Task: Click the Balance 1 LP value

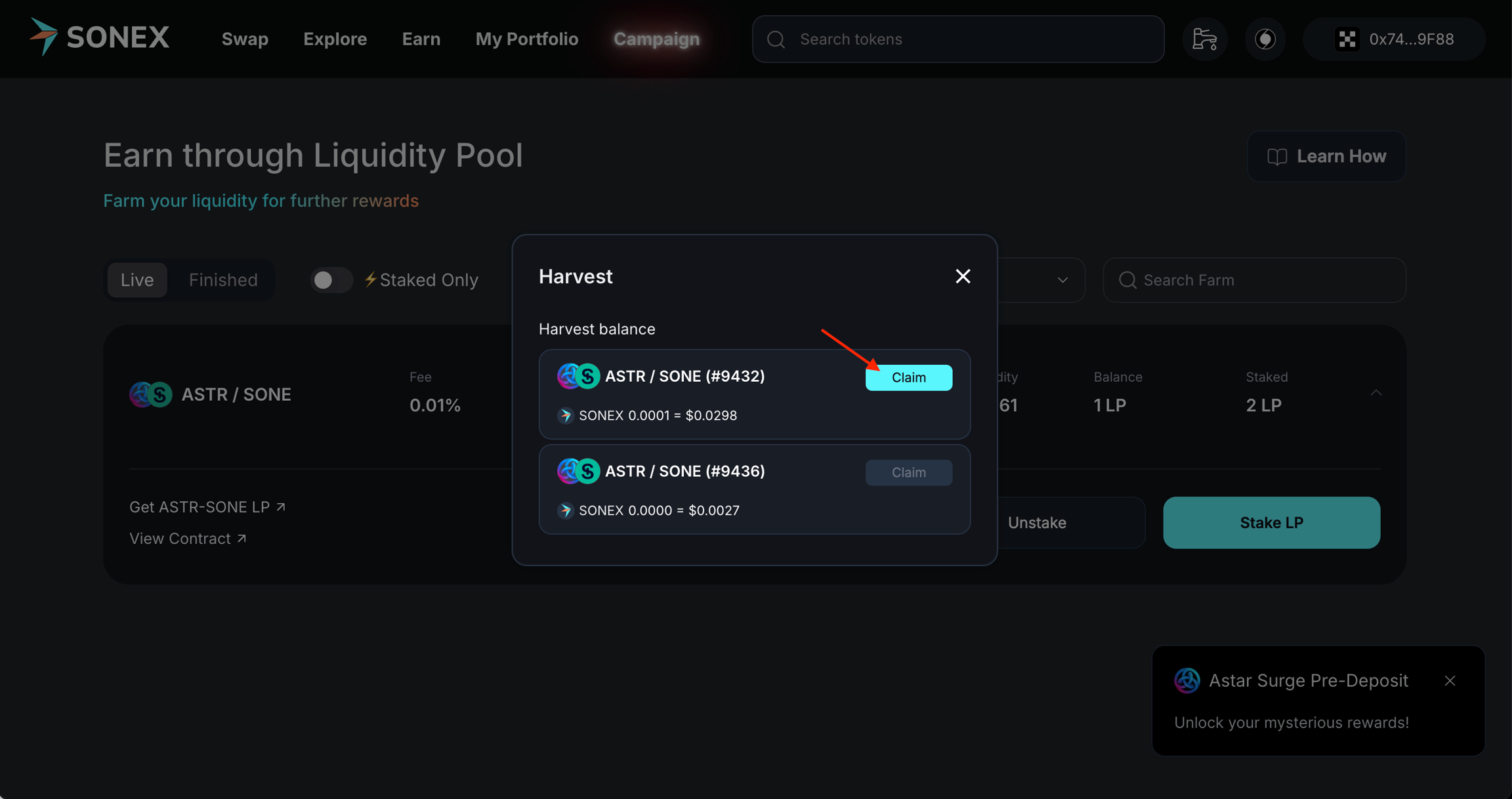Action: tap(1110, 405)
